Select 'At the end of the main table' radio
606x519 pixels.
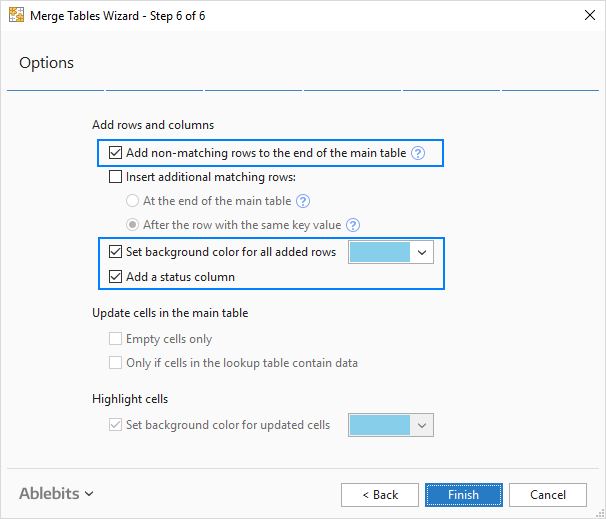click(133, 201)
